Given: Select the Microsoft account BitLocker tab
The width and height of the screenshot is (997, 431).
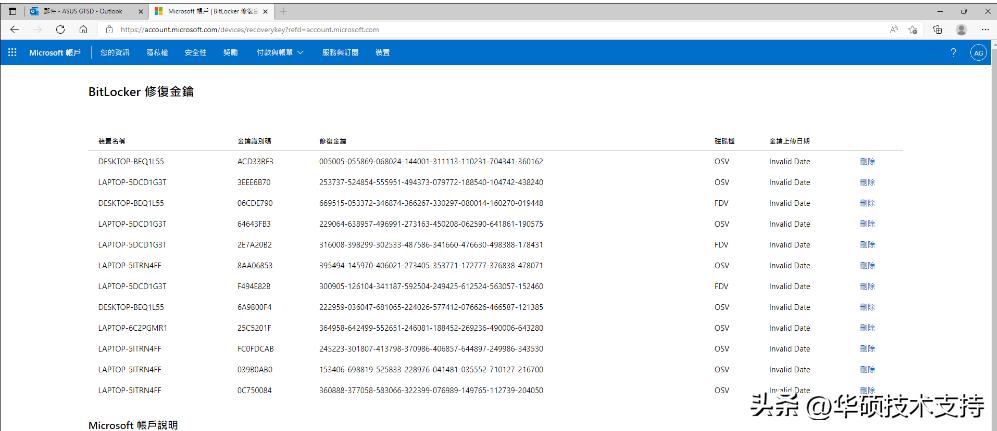Looking at the screenshot, I should click(x=212, y=11).
